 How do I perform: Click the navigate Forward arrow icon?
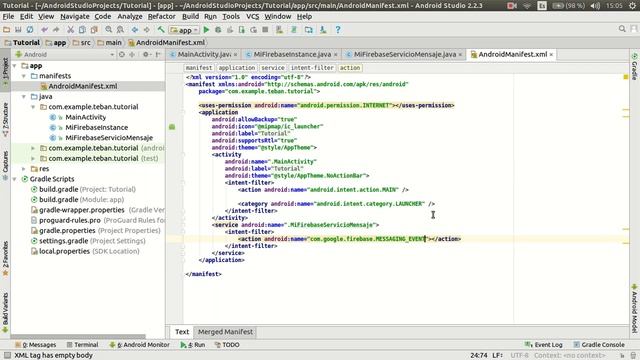[x=146, y=30]
